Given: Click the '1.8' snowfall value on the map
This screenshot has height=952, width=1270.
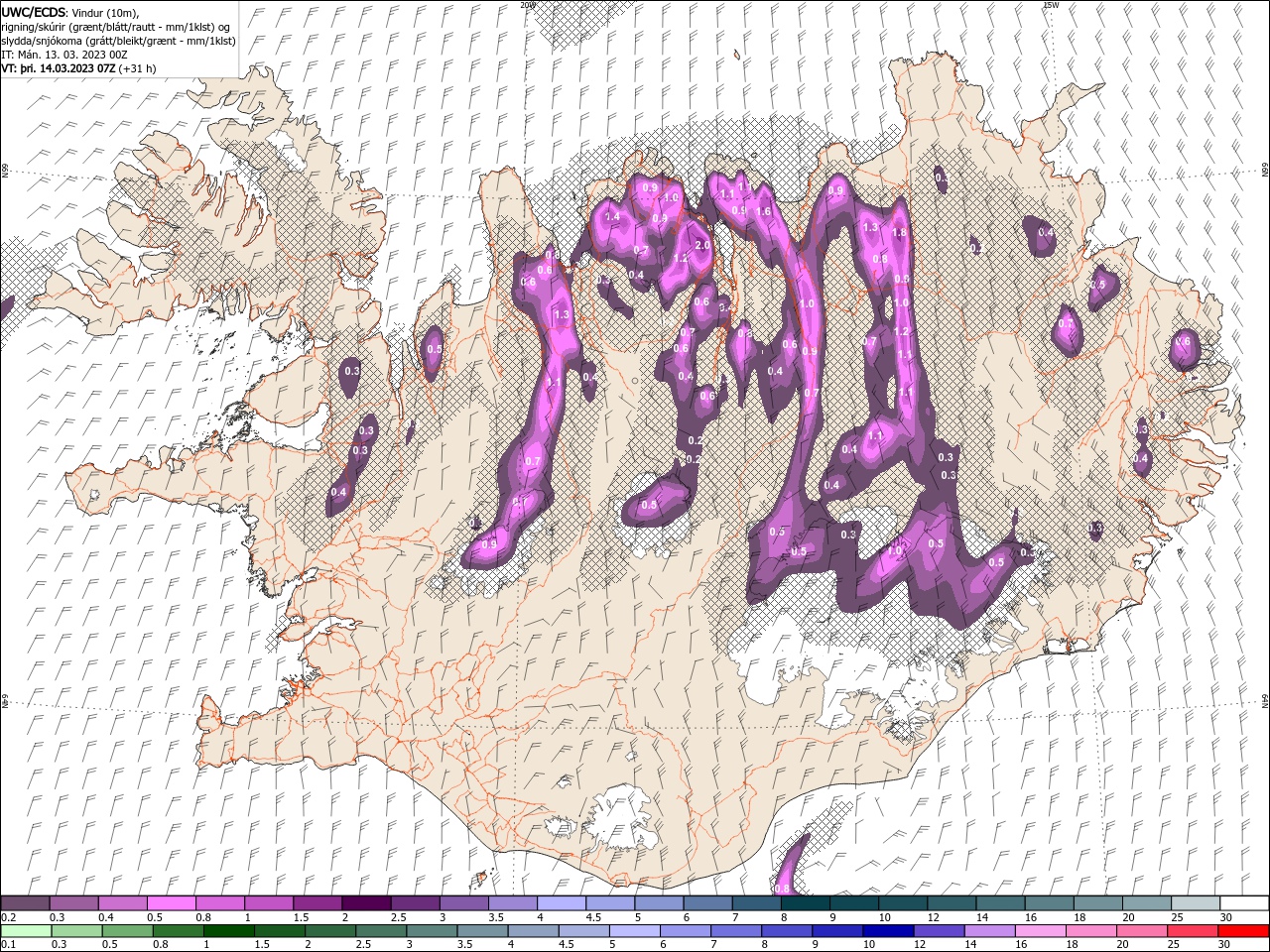Looking at the screenshot, I should [899, 232].
